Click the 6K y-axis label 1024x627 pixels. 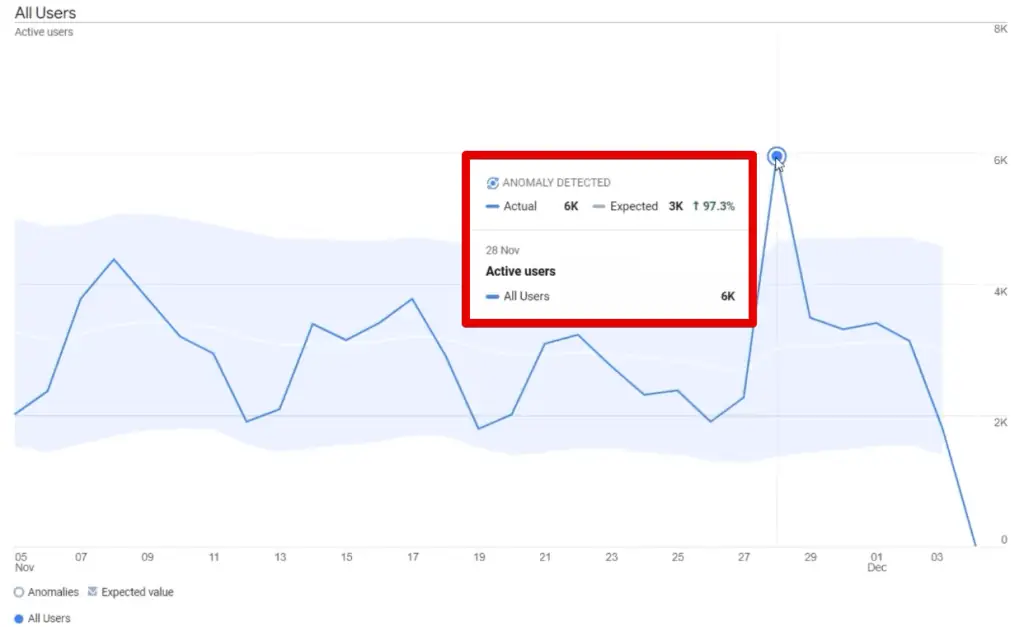tap(999, 161)
